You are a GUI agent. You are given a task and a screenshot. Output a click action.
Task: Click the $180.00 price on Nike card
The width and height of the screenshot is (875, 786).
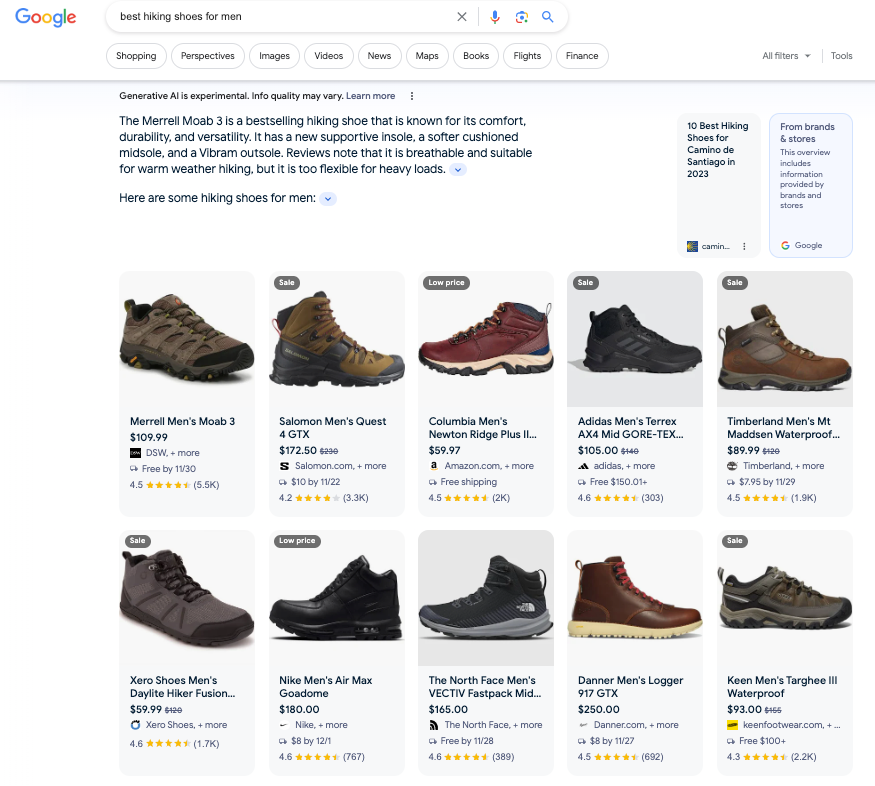299,710
